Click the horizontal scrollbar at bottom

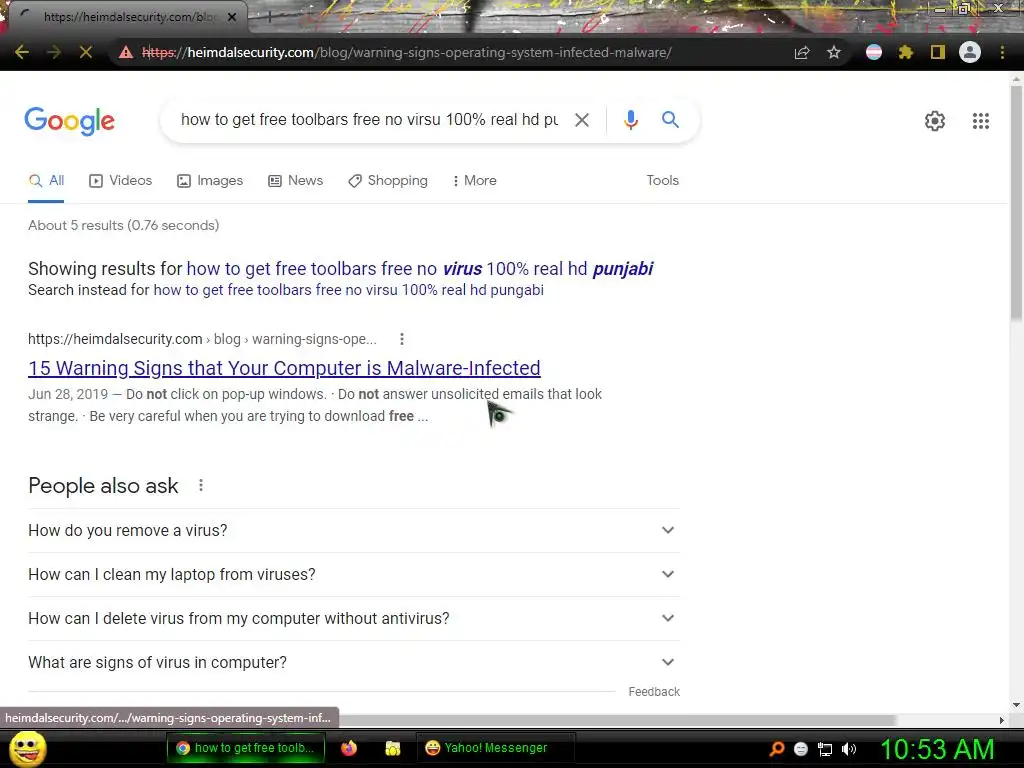tap(617, 720)
